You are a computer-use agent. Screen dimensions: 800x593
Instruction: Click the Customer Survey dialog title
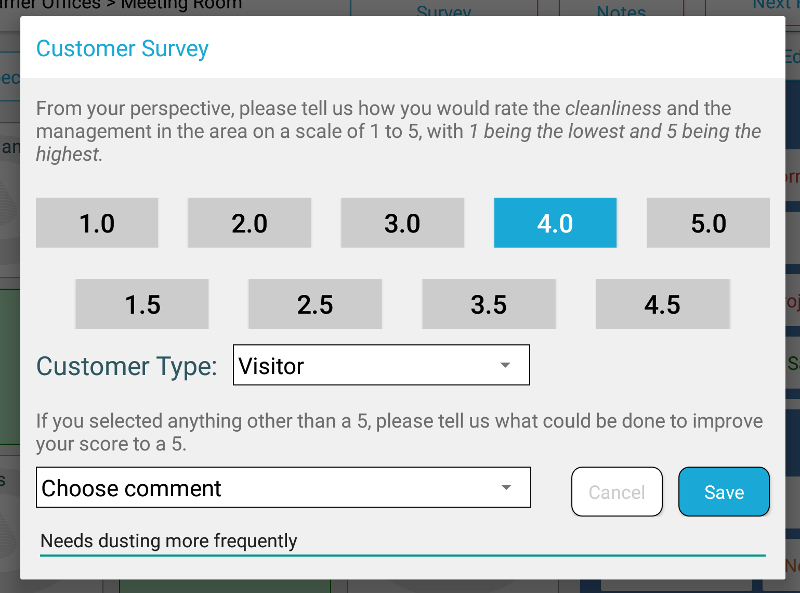(x=122, y=48)
